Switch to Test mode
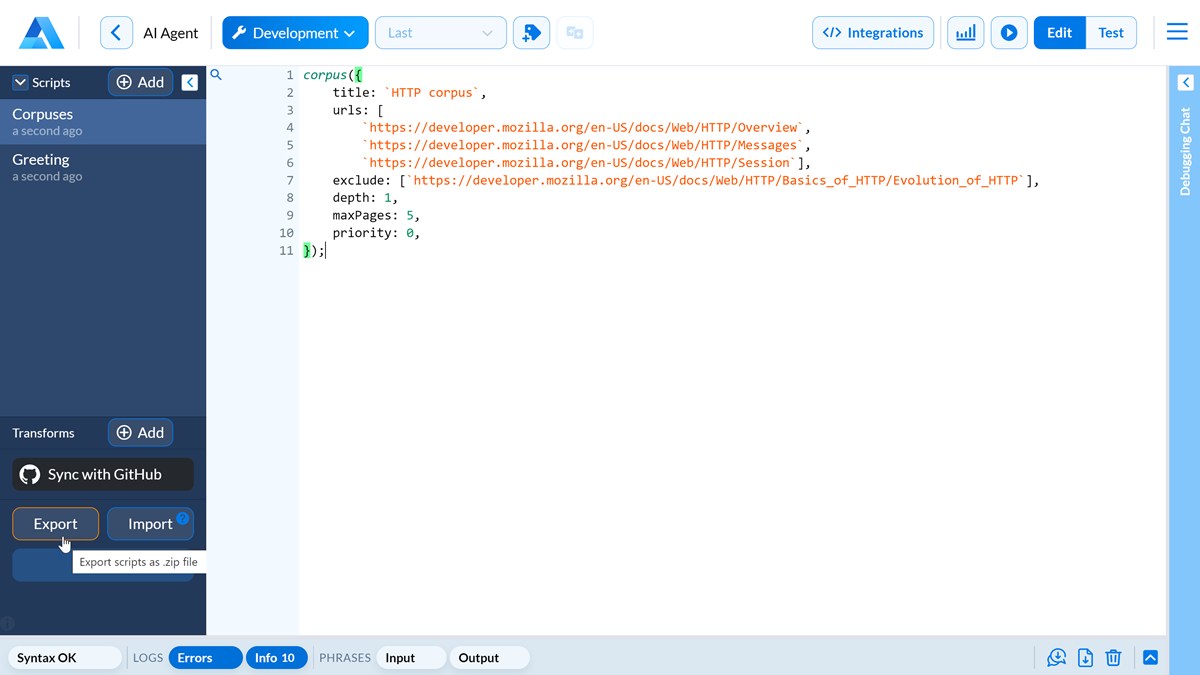 point(1111,32)
